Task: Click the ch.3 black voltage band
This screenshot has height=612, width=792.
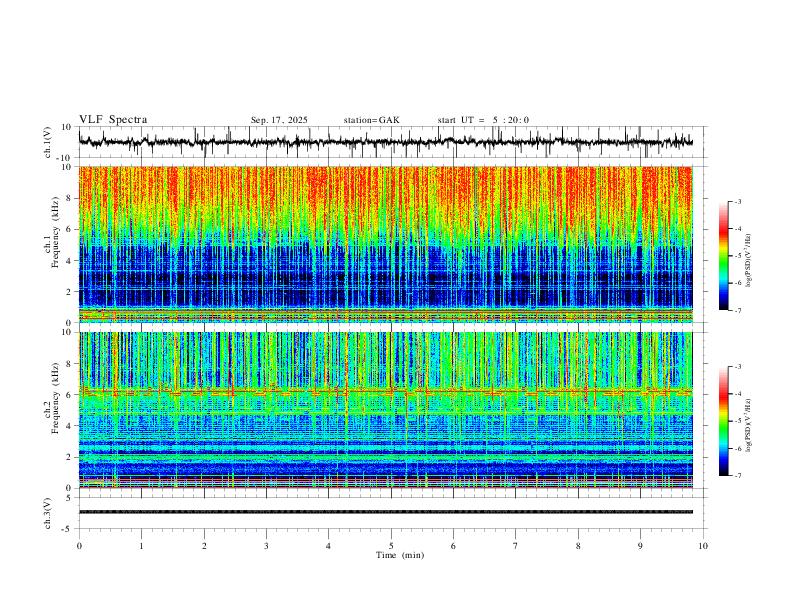Action: [x=385, y=512]
